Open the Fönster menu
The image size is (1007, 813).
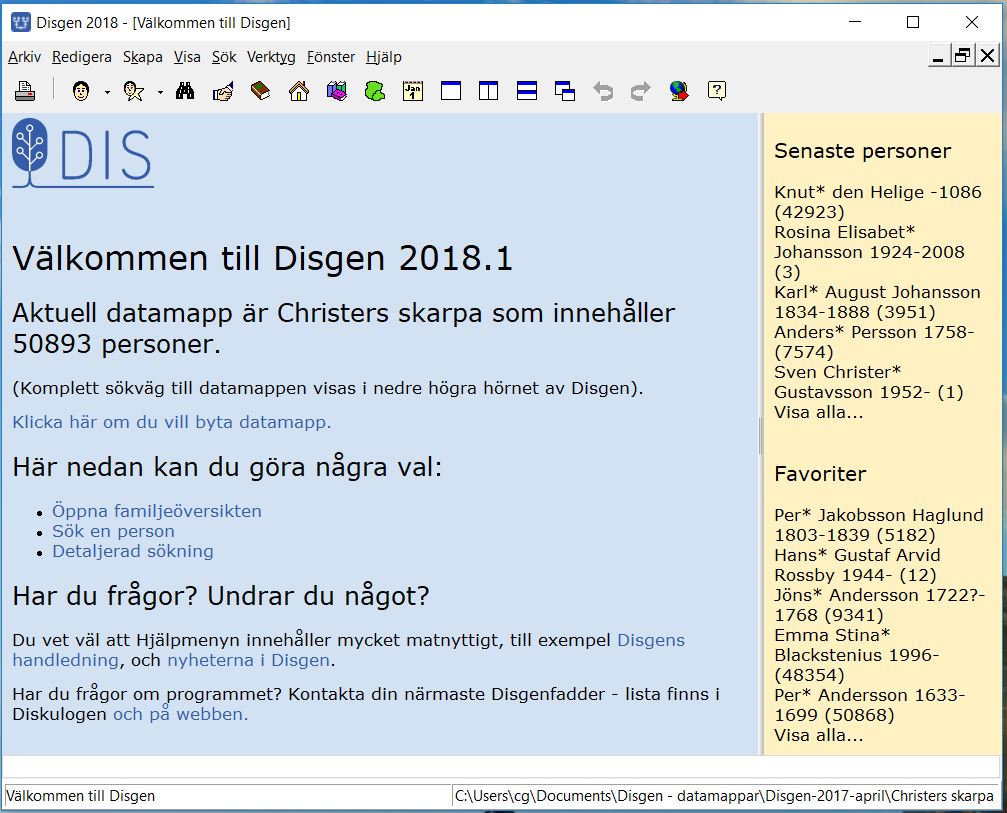coord(331,57)
